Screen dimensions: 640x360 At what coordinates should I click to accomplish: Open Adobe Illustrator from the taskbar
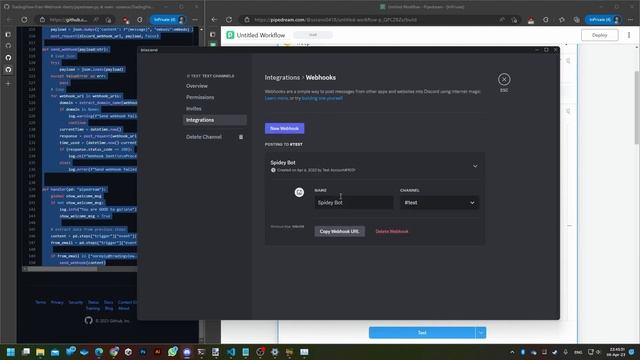(158, 352)
